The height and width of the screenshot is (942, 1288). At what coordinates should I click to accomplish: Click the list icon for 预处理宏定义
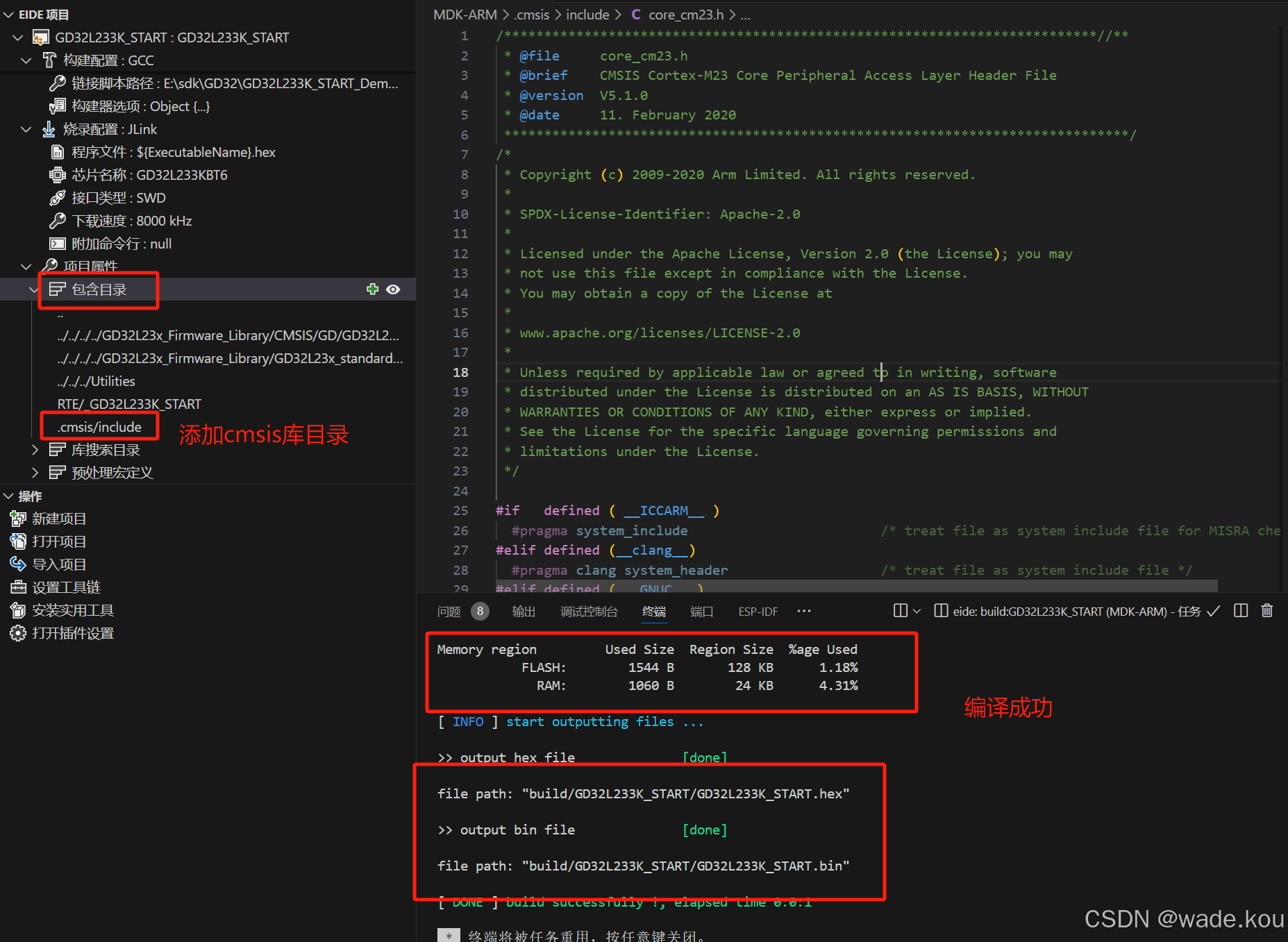pos(58,473)
